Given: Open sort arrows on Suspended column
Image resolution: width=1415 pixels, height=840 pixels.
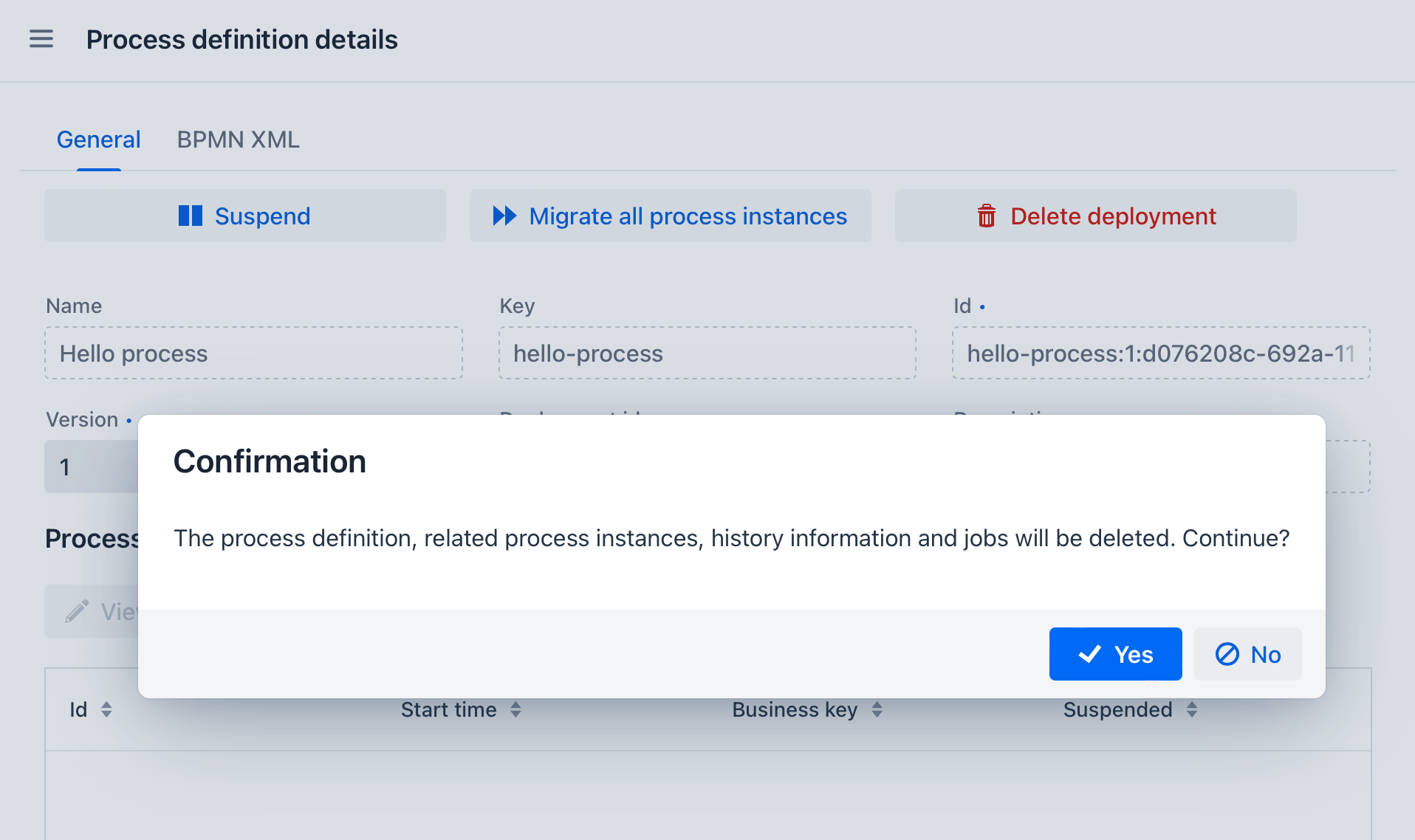Looking at the screenshot, I should pyautogui.click(x=1191, y=709).
